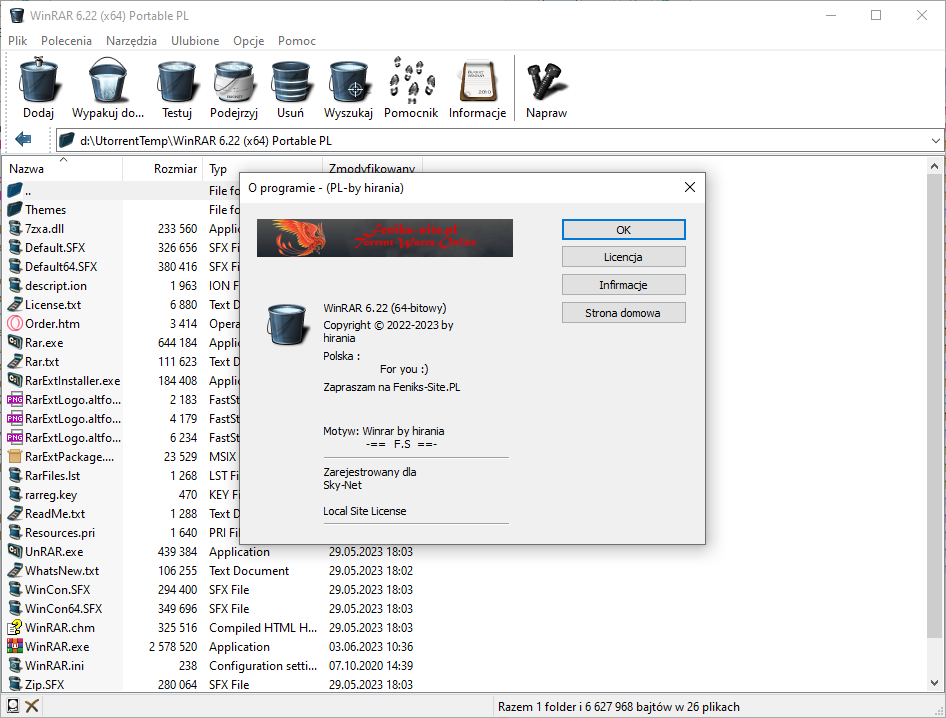Viewport: 946px width, 718px height.
Task: Select the WinCon64.SFX file name
Action: [63, 609]
